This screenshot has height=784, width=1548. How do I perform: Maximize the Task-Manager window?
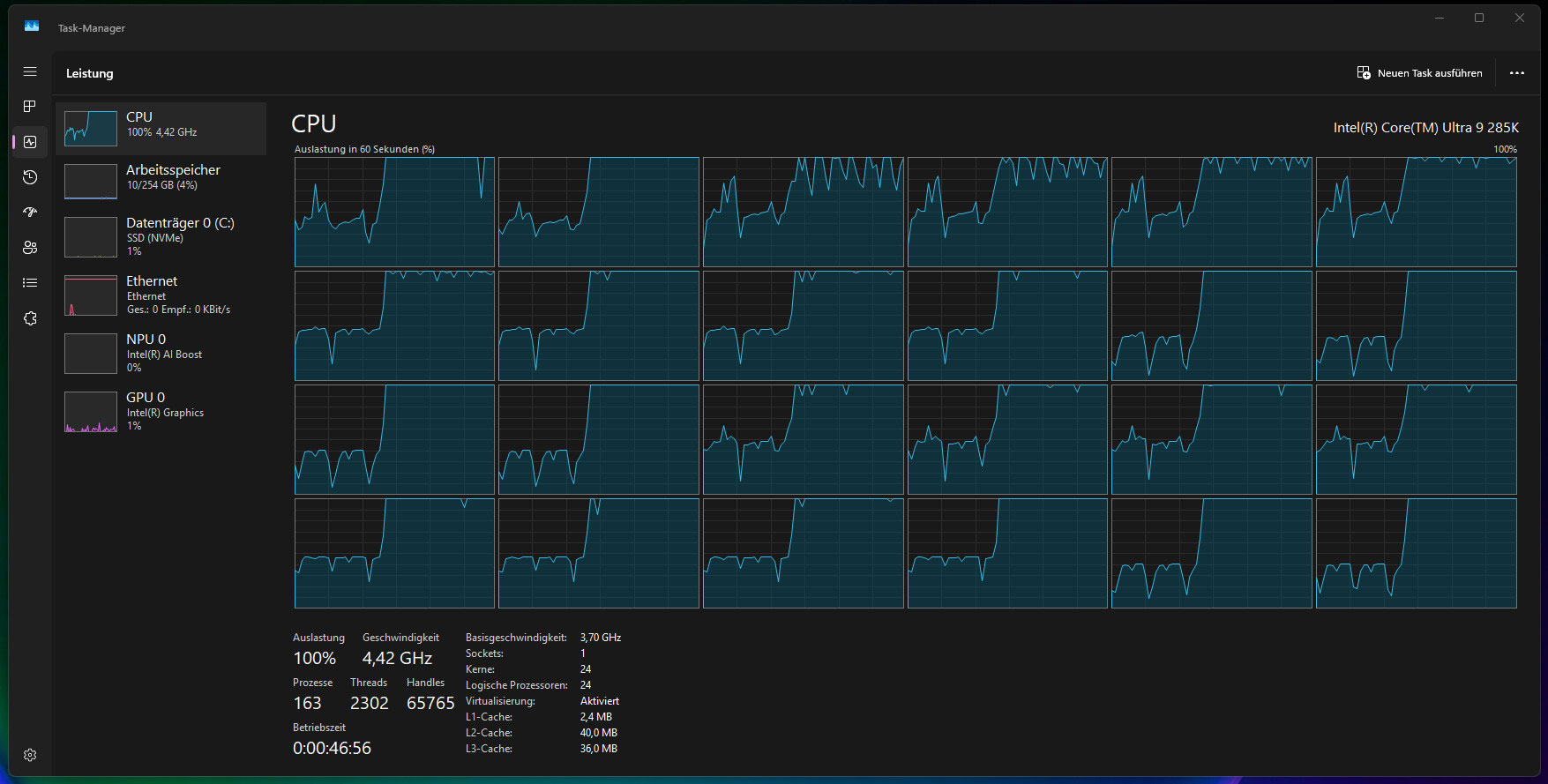point(1479,19)
